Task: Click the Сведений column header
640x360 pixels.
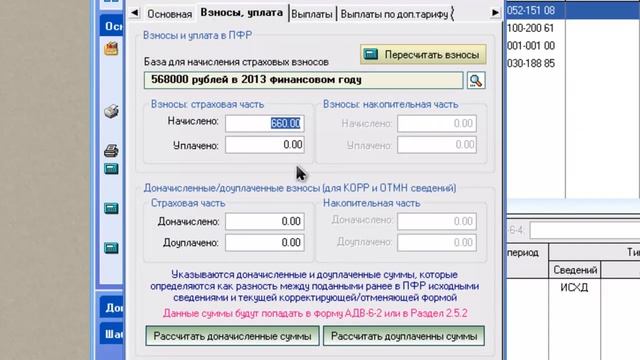Action: point(575,270)
